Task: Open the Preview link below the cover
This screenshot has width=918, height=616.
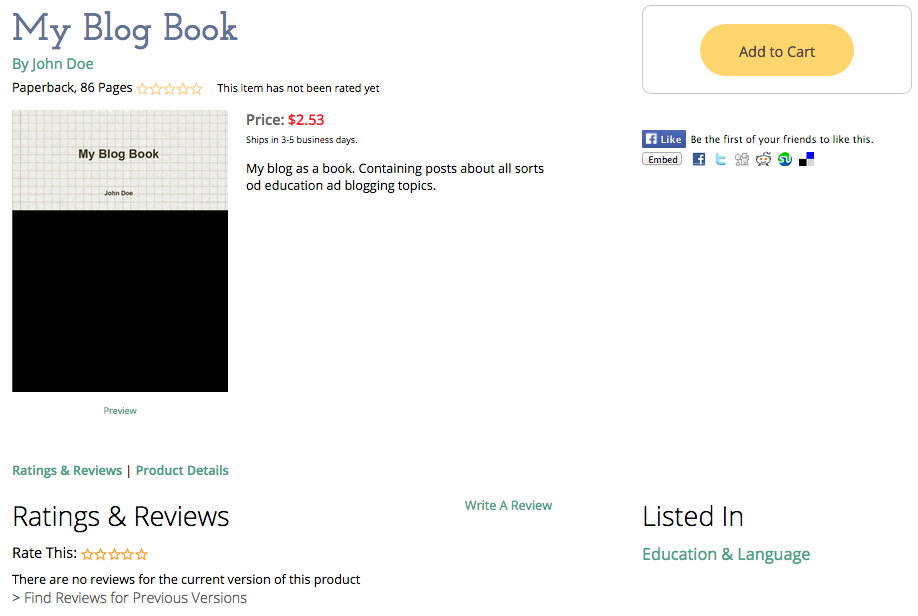Action: (120, 411)
